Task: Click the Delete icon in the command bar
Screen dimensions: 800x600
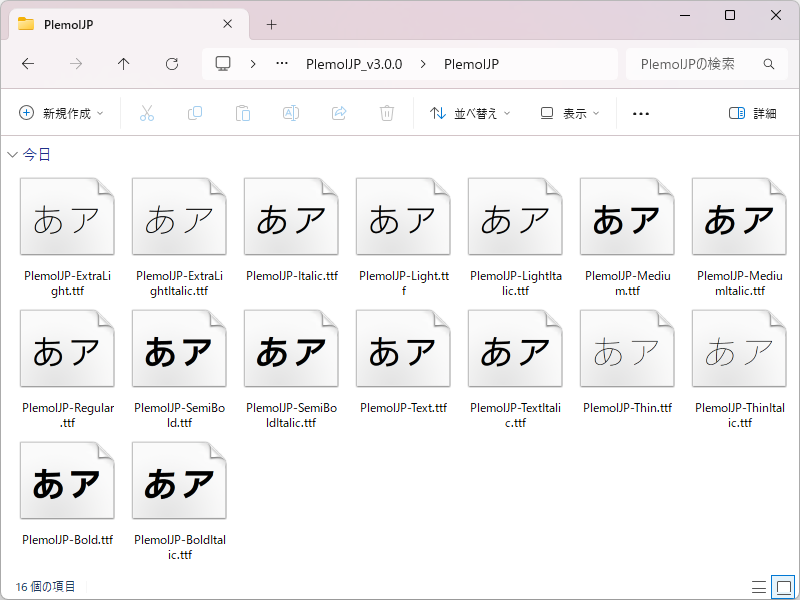Action: tap(387, 113)
